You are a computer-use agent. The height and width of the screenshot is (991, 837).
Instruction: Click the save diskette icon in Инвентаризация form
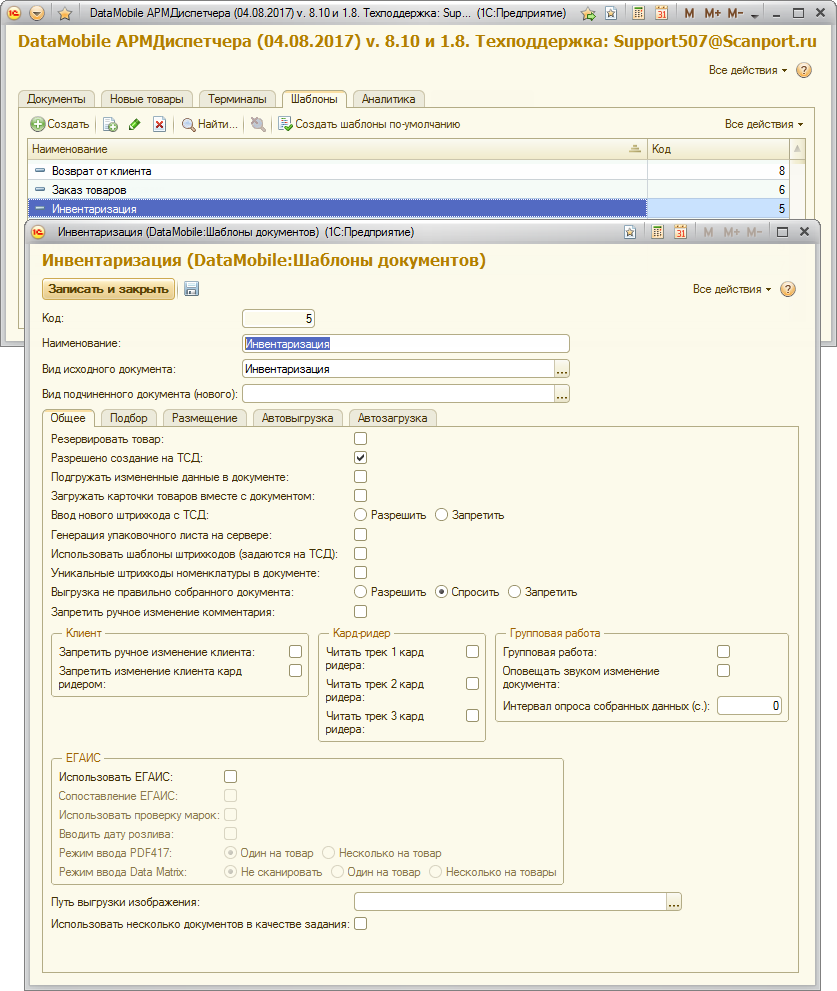coord(191,289)
